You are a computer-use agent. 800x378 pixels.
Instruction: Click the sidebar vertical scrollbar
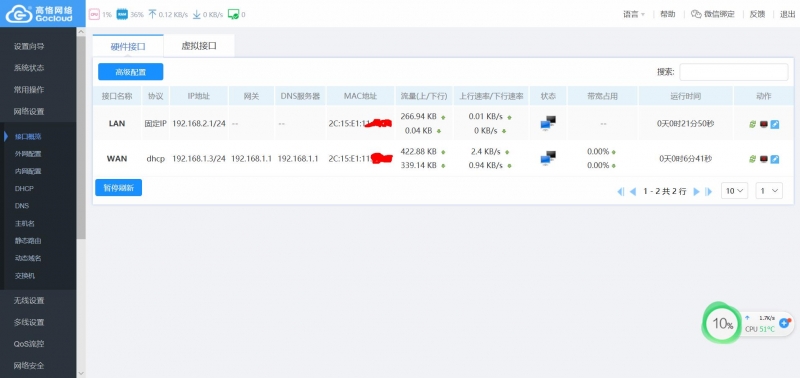[x=81, y=138]
